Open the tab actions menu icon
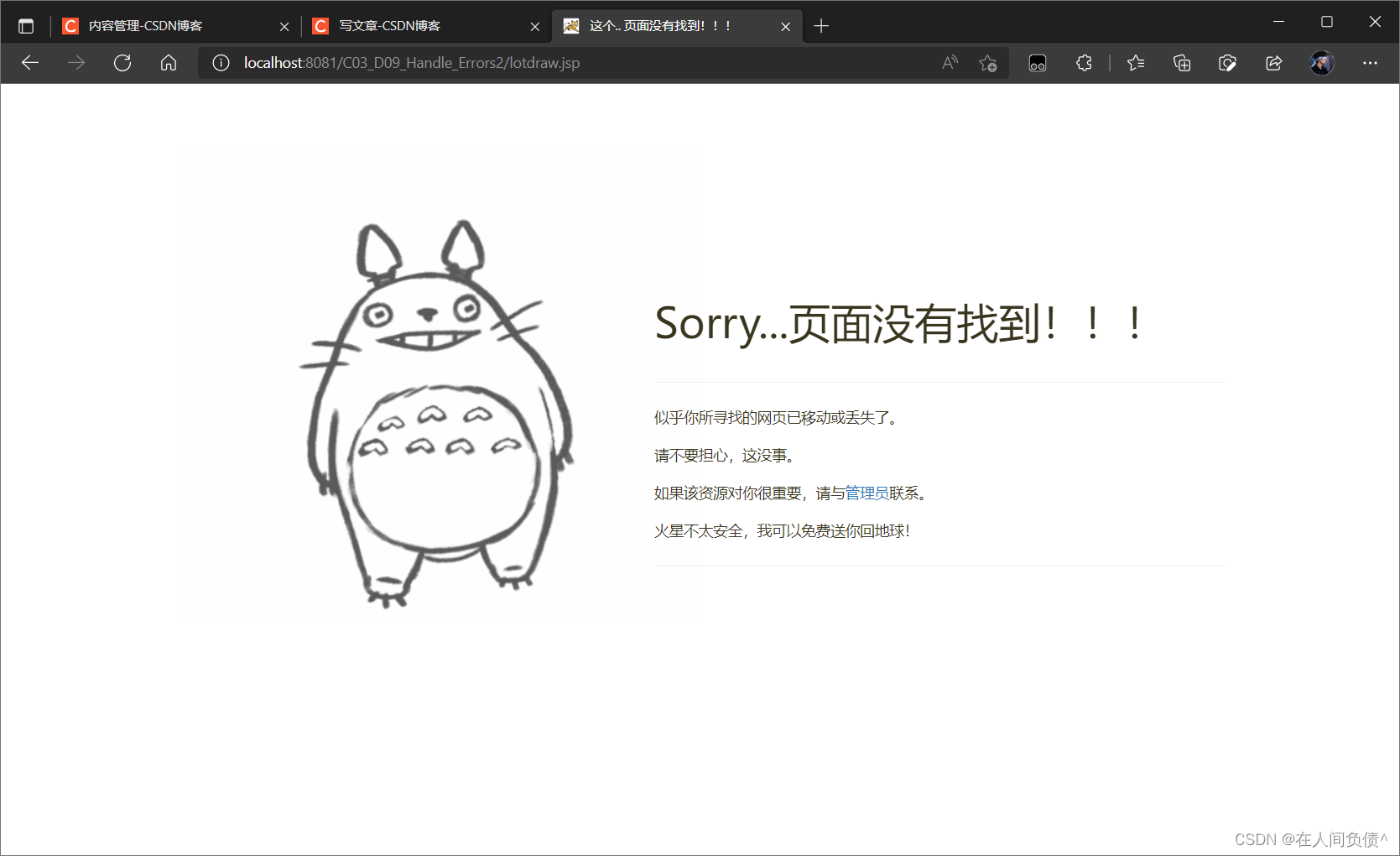1400x856 pixels. point(26,26)
